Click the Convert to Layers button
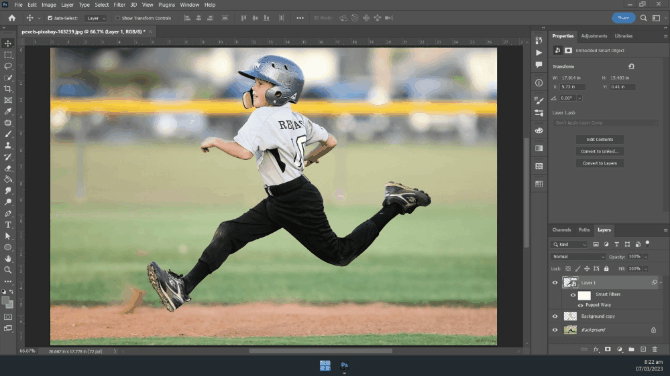Image resolution: width=670 pixels, height=376 pixels. [599, 163]
